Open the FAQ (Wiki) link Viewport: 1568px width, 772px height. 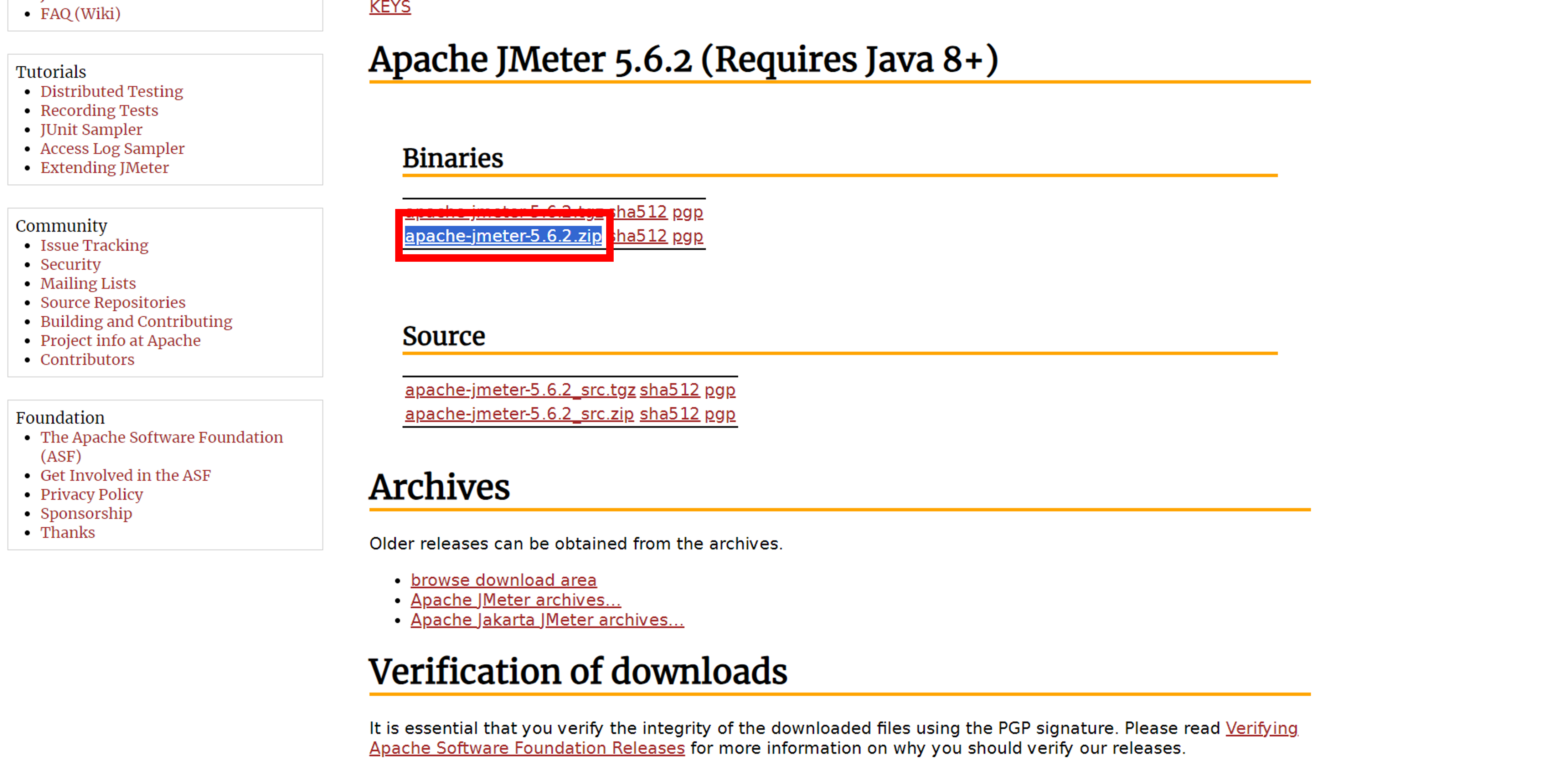[x=80, y=14]
